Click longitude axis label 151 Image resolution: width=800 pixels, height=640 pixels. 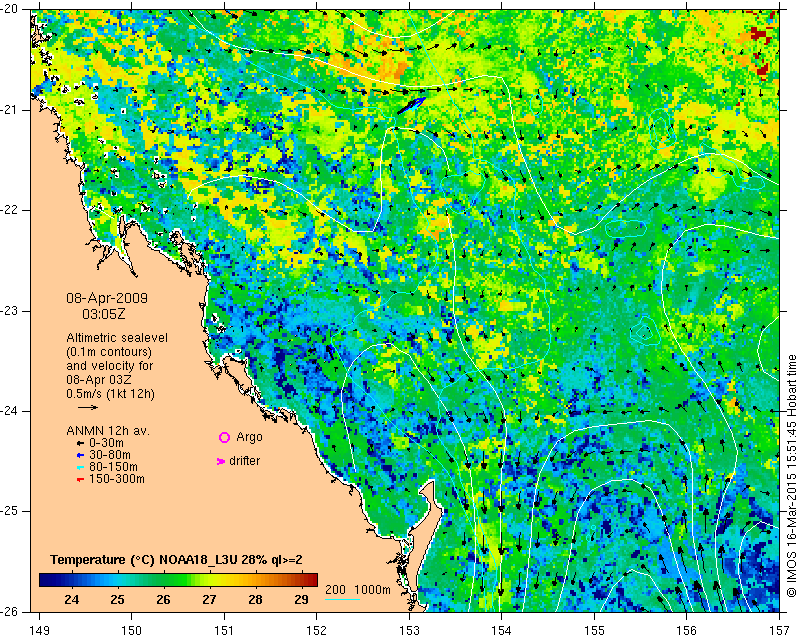point(224,631)
